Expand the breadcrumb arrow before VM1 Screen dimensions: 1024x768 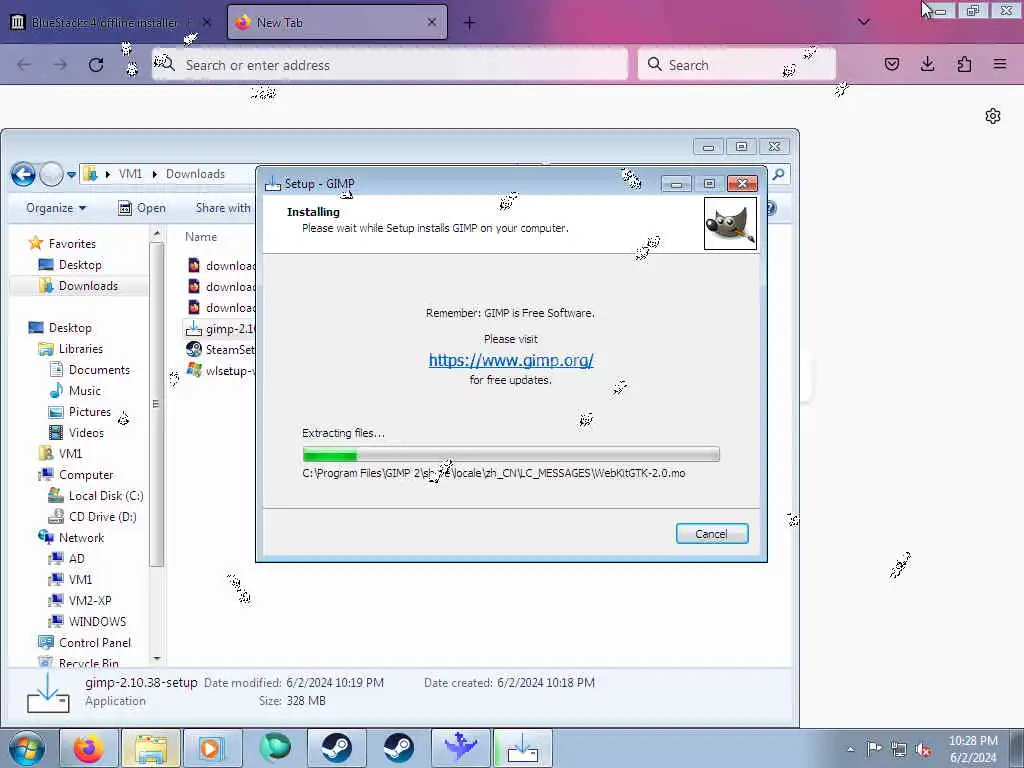pos(107,174)
